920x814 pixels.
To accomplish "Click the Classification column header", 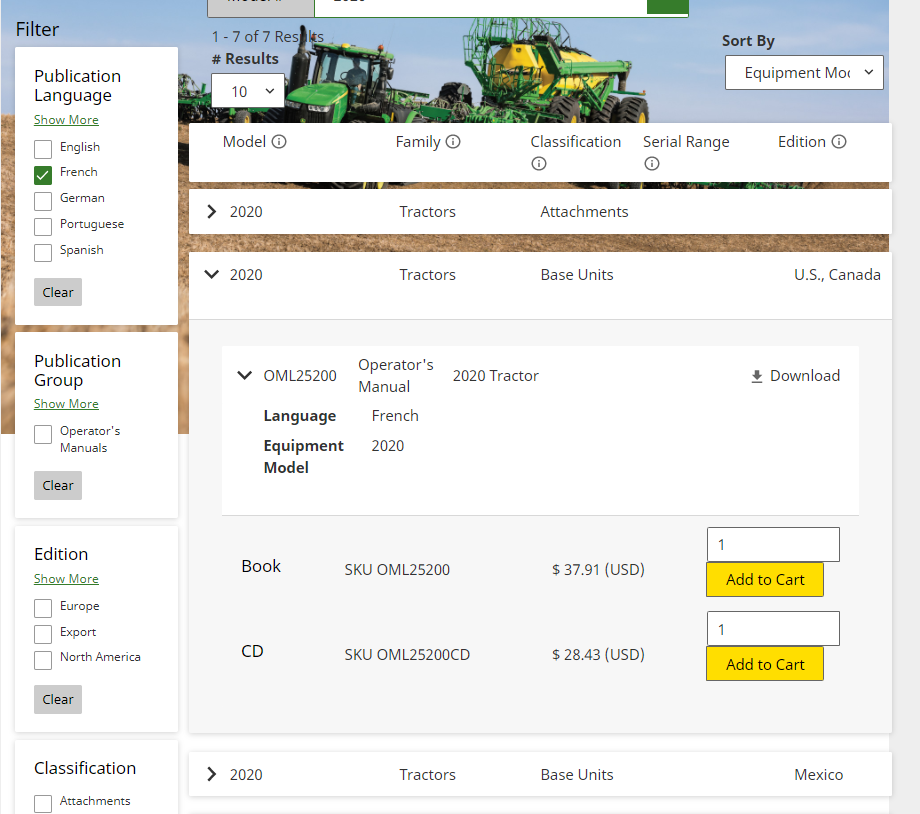I will click(x=576, y=141).
